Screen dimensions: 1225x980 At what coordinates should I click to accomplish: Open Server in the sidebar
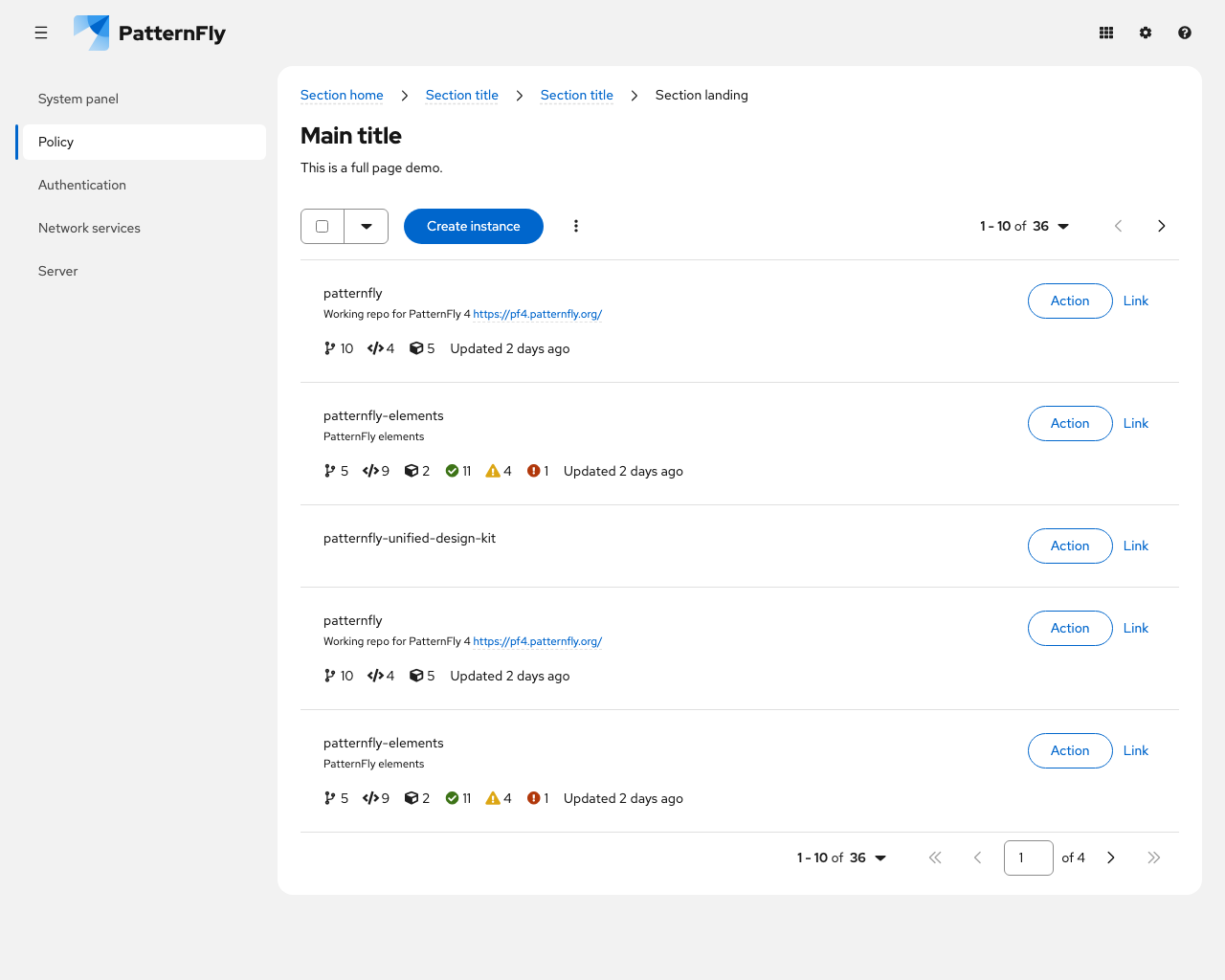(141, 271)
